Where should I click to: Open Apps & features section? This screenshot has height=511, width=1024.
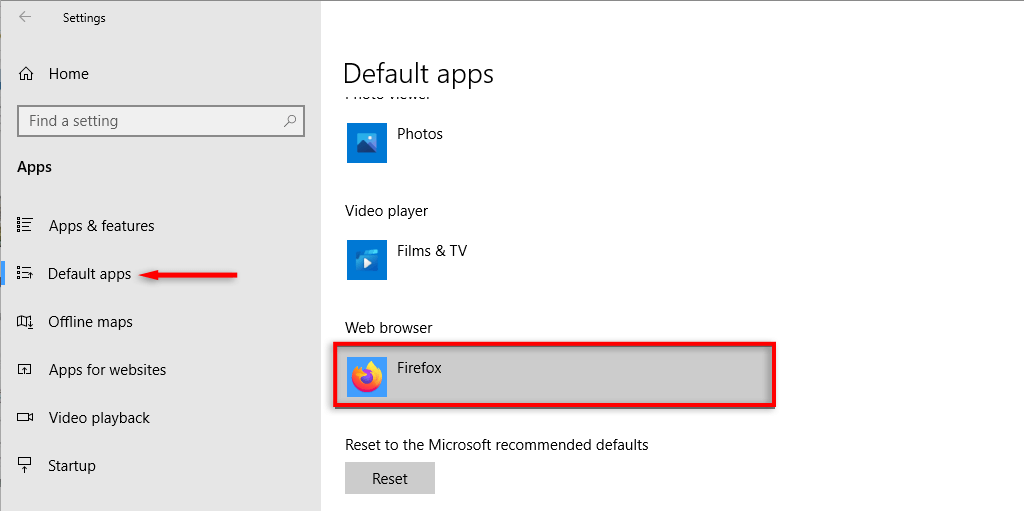pyautogui.click(x=101, y=226)
